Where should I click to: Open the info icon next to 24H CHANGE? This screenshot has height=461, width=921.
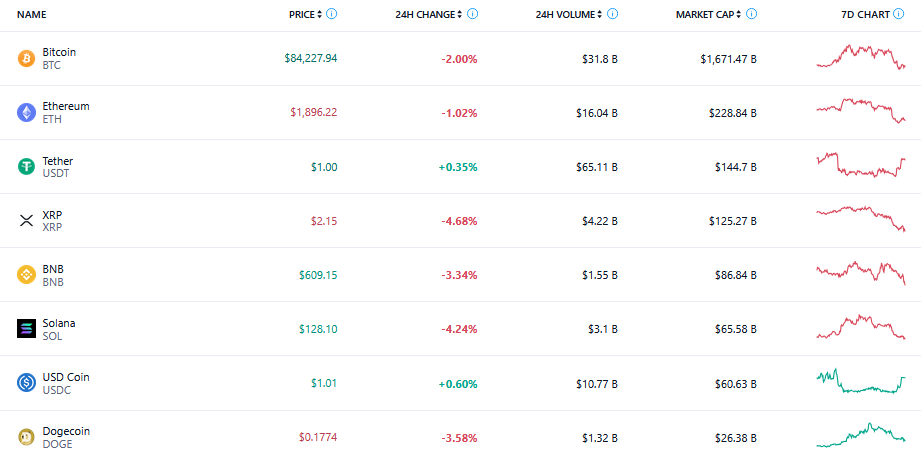coord(472,14)
